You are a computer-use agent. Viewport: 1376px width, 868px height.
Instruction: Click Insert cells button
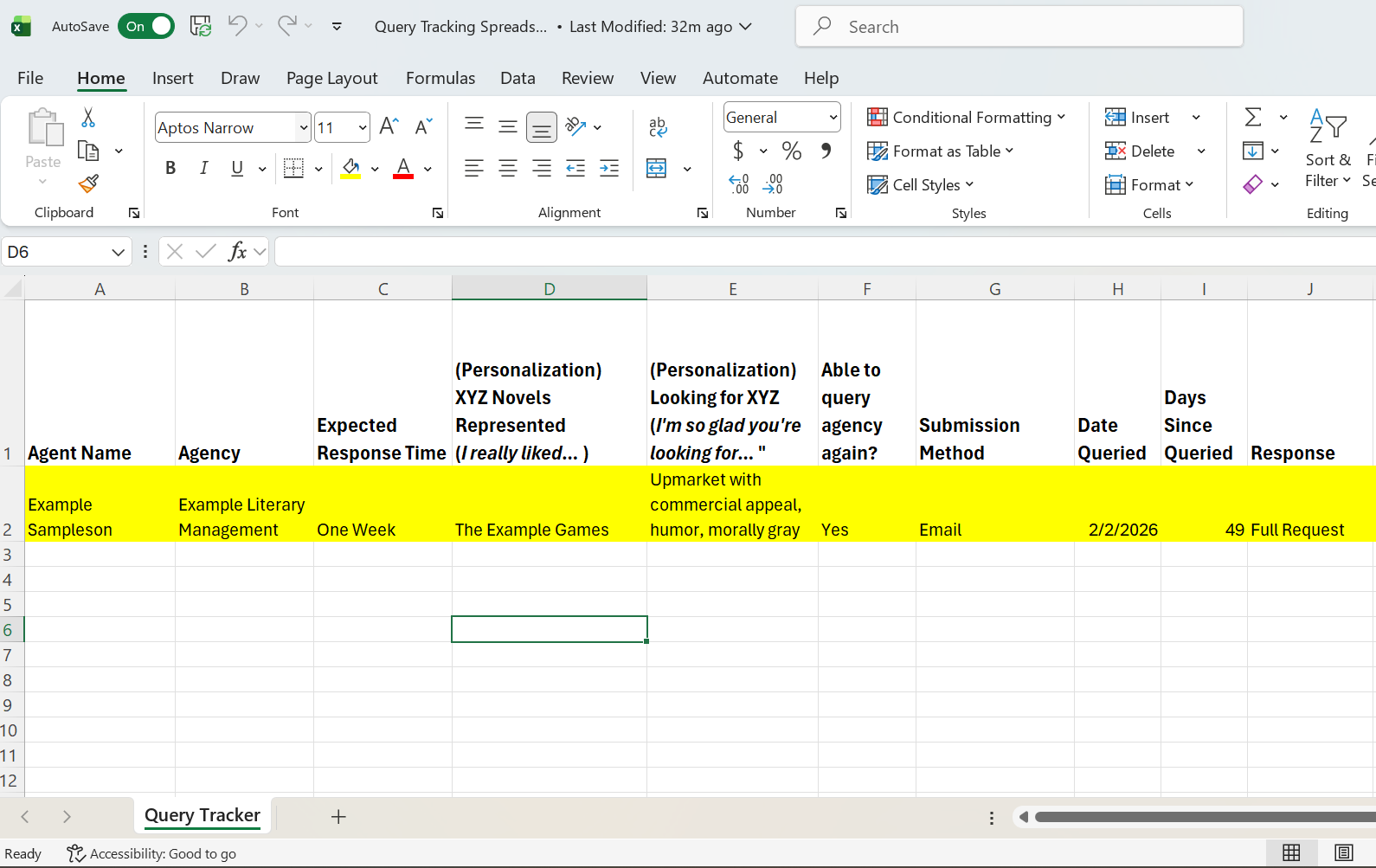coord(1137,118)
